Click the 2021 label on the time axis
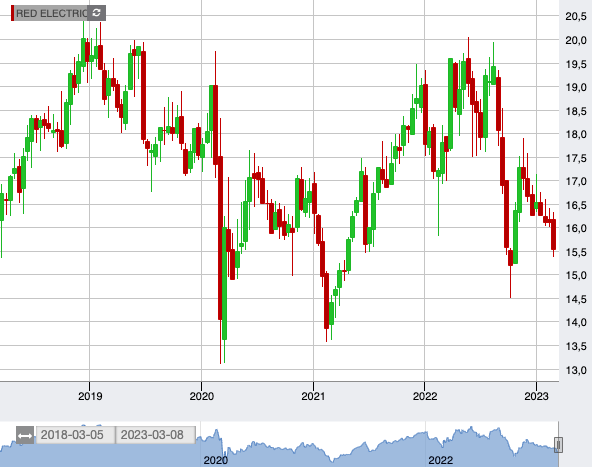The width and height of the screenshot is (594, 467). [313, 396]
